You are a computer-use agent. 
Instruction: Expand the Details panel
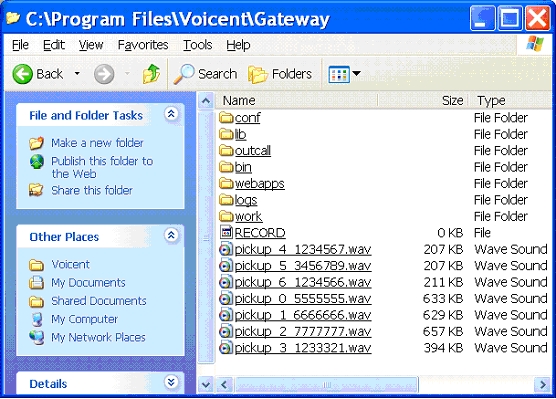point(171,382)
